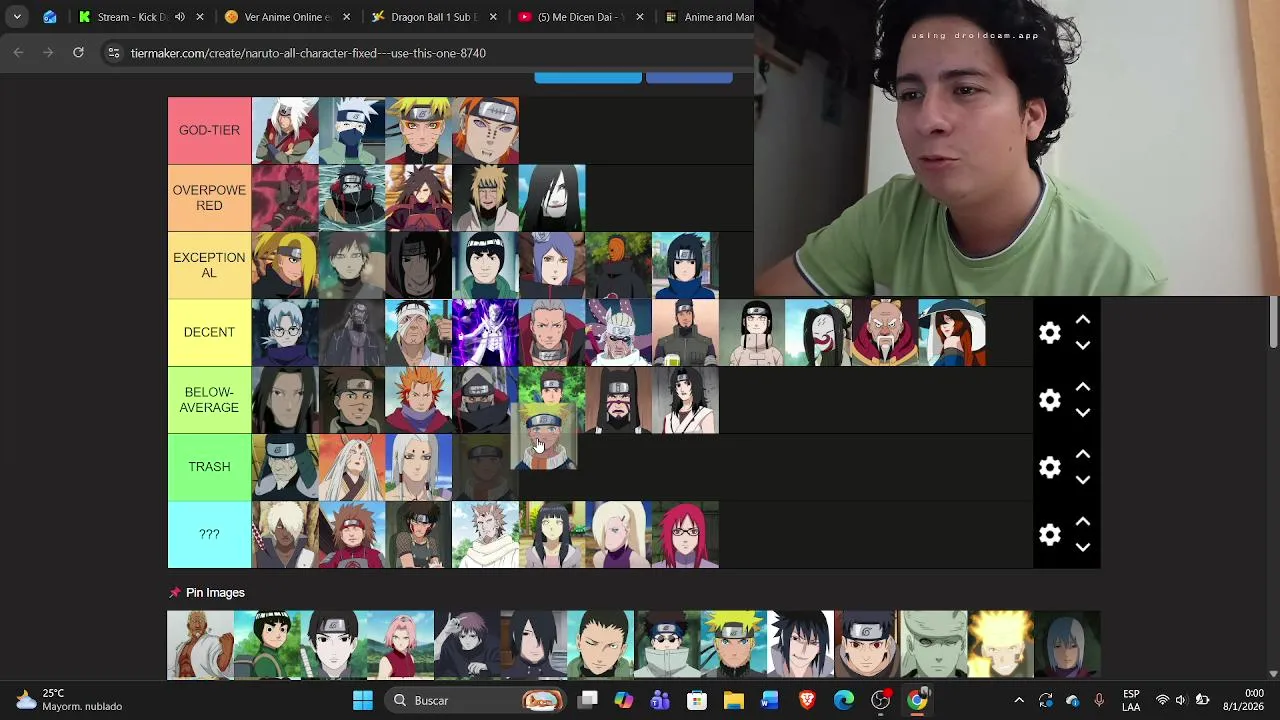The width and height of the screenshot is (1280, 720).
Task: Open settings gear for TRASH tier
Action: tap(1049, 467)
